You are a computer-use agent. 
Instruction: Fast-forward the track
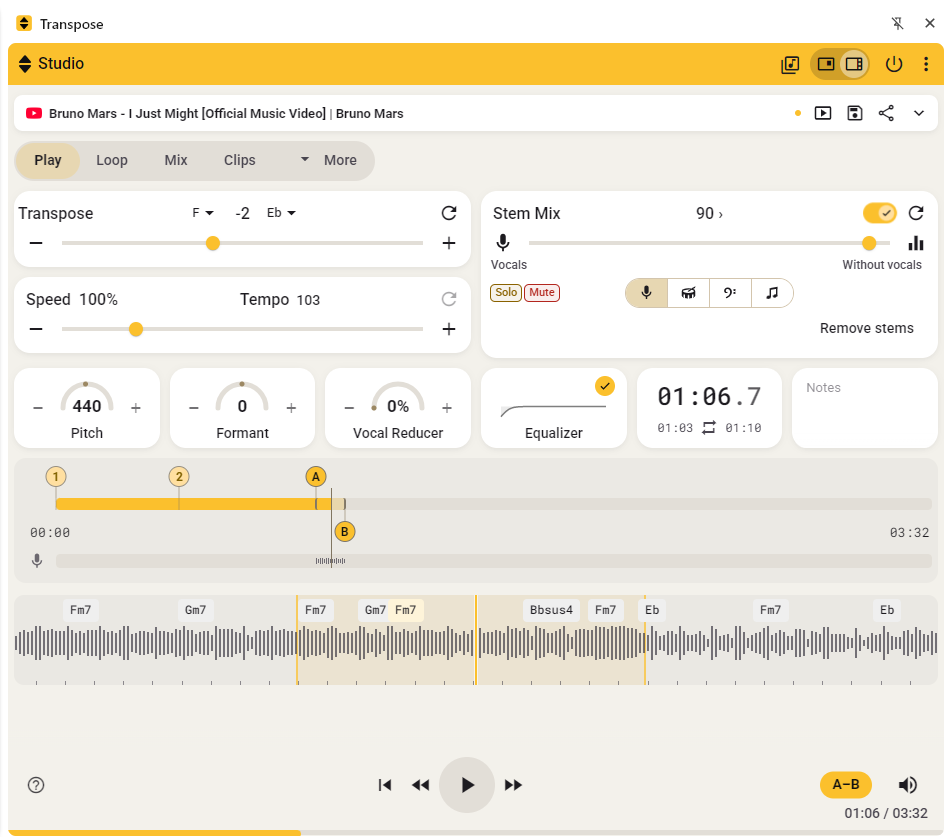tap(513, 785)
